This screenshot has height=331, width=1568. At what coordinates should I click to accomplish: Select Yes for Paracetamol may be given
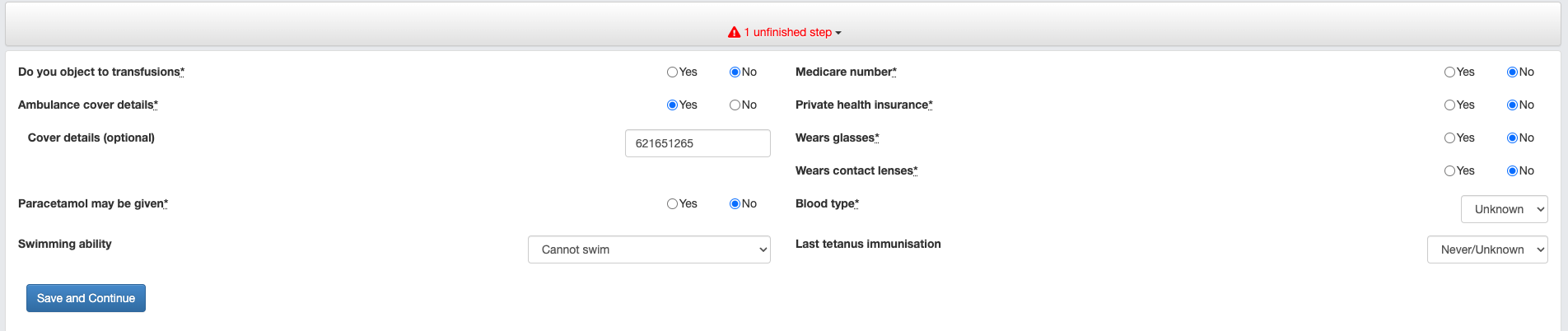[x=672, y=204]
